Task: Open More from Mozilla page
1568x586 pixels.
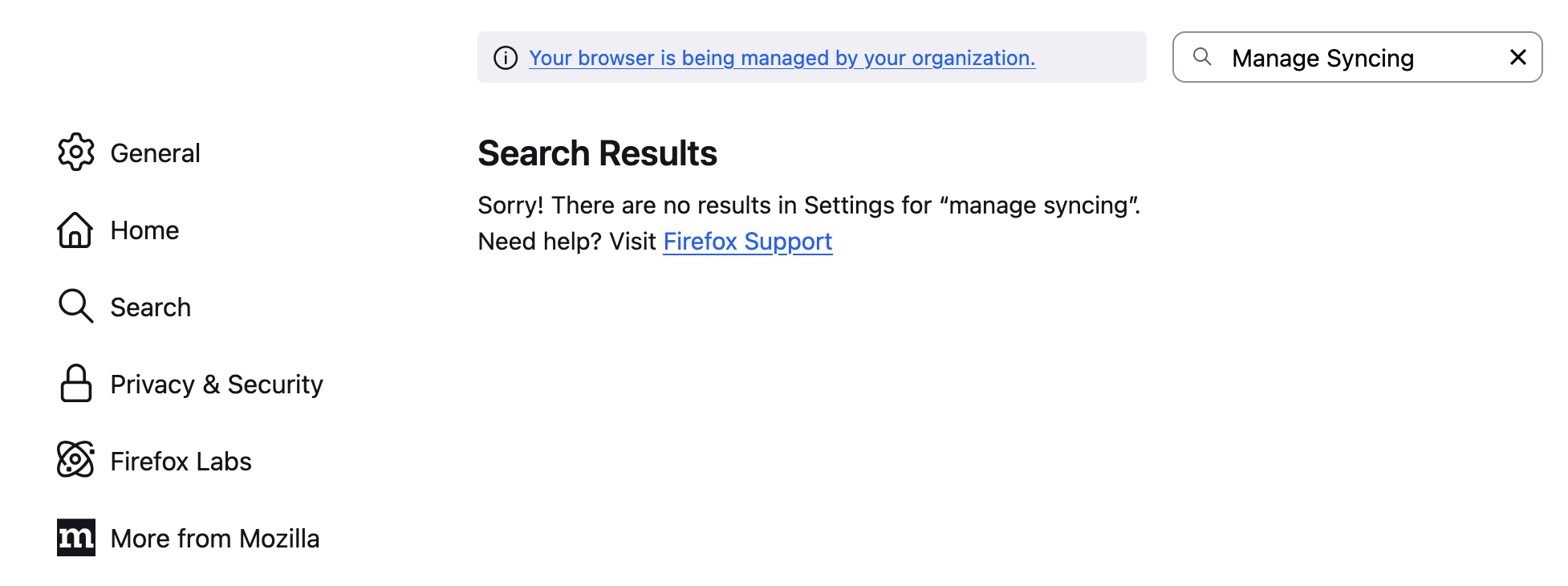Action: coord(214,539)
